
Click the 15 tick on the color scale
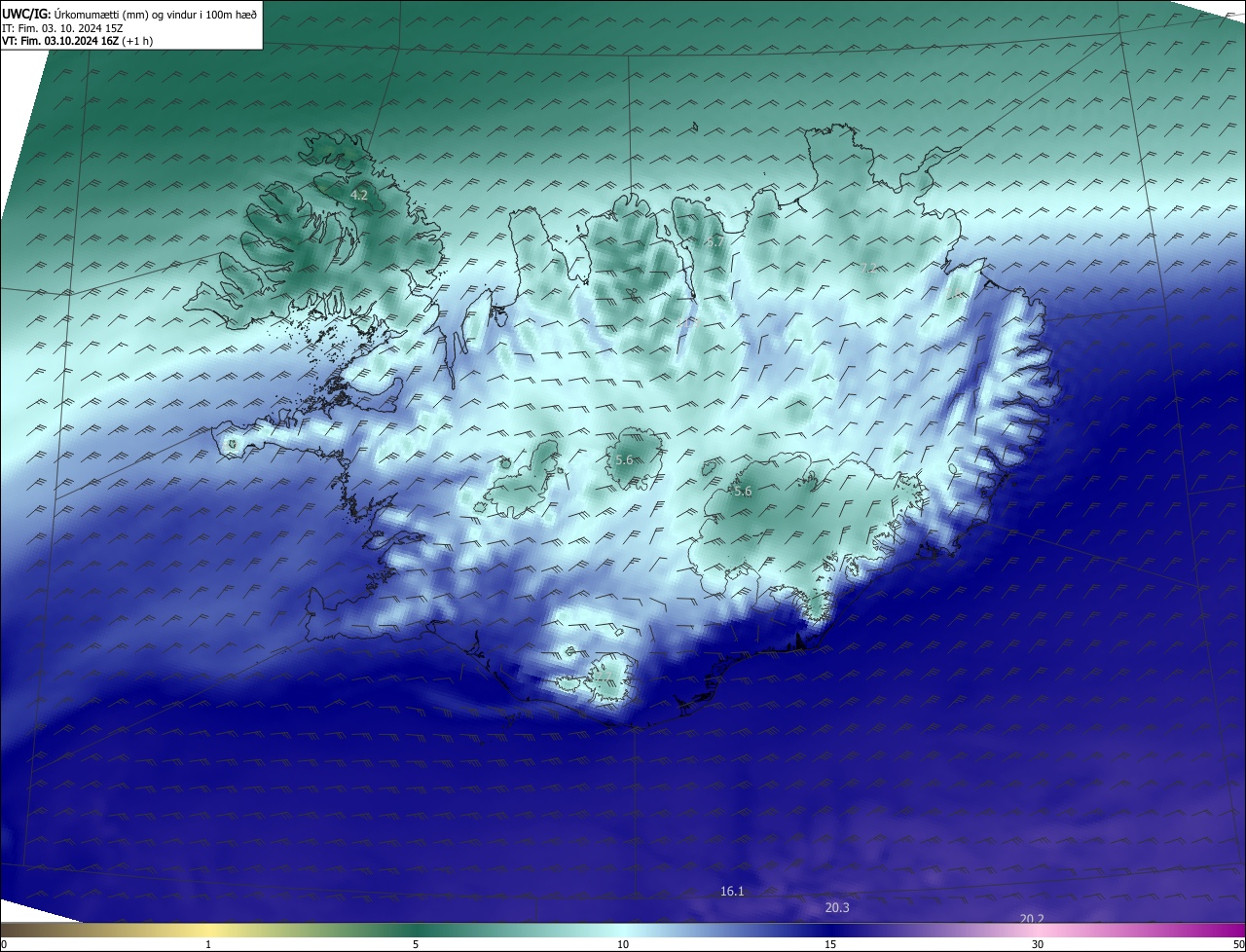tap(830, 944)
